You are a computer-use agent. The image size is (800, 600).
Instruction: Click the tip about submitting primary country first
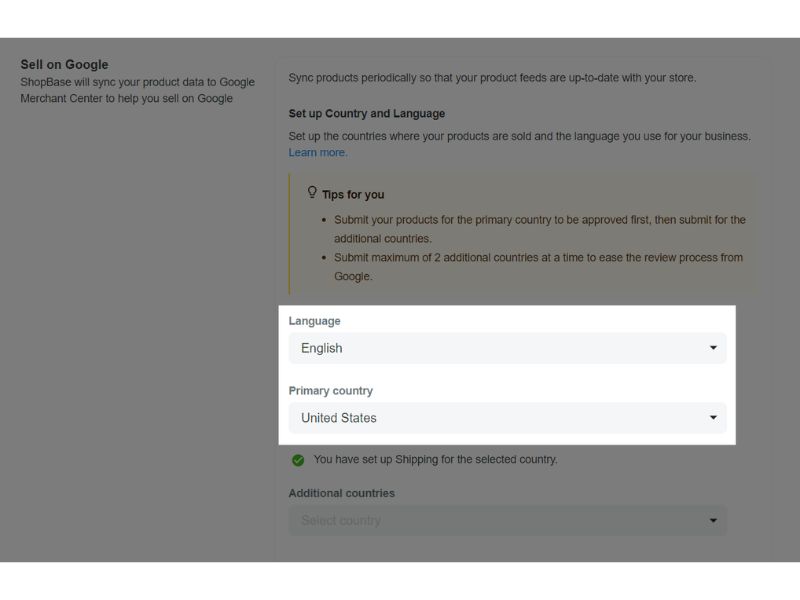coord(539,229)
